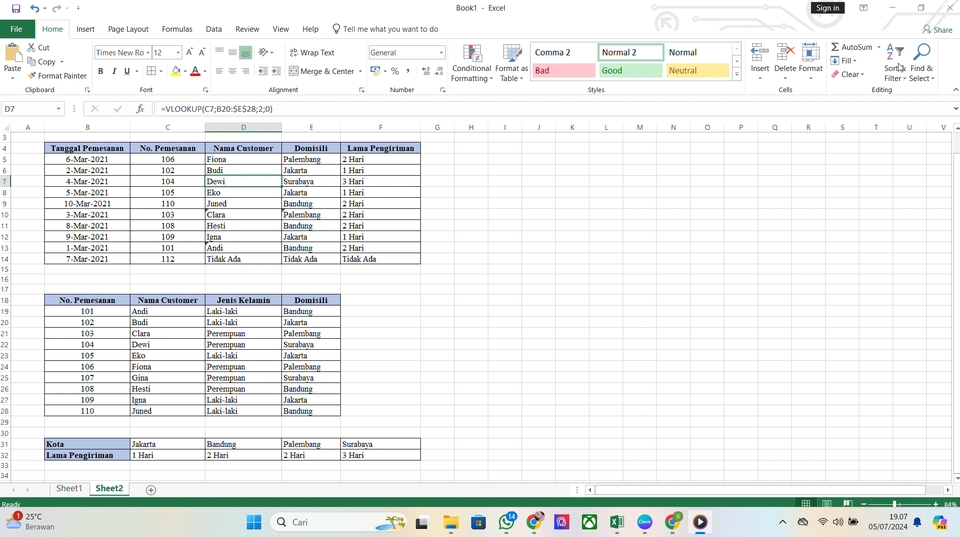
Task: Open the Format cells menu
Action: (810, 62)
